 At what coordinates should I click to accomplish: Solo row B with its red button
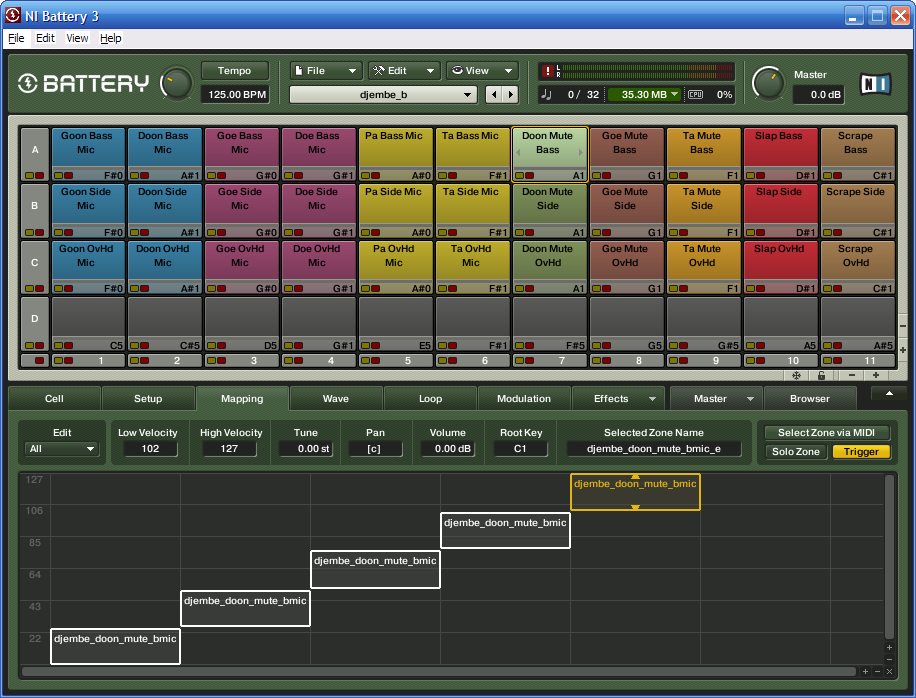[x=39, y=232]
